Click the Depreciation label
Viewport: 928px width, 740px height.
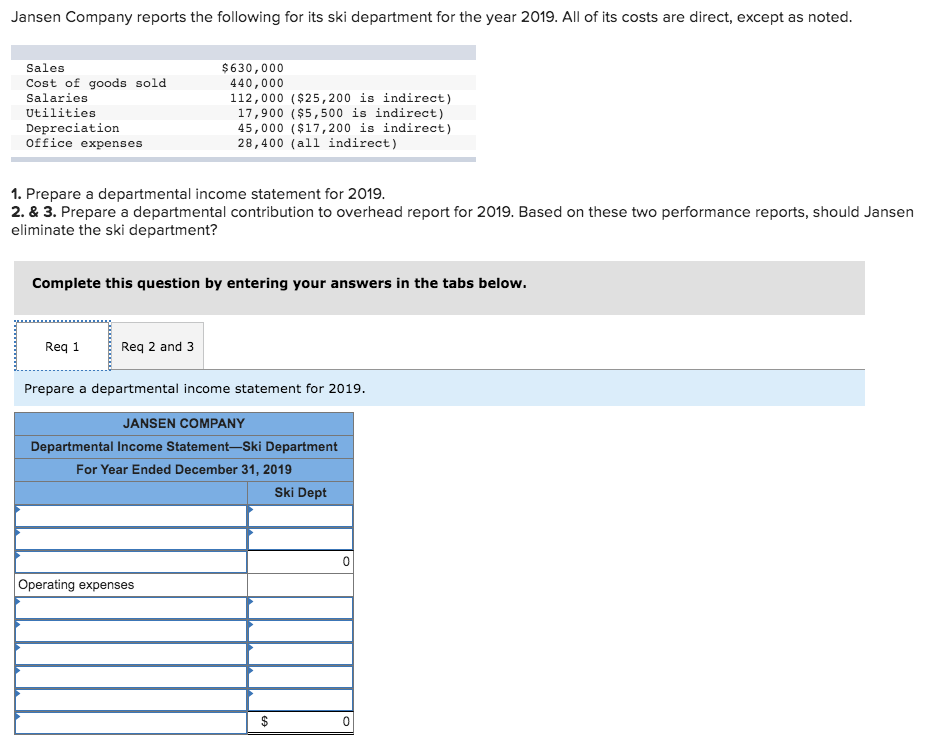[72, 128]
